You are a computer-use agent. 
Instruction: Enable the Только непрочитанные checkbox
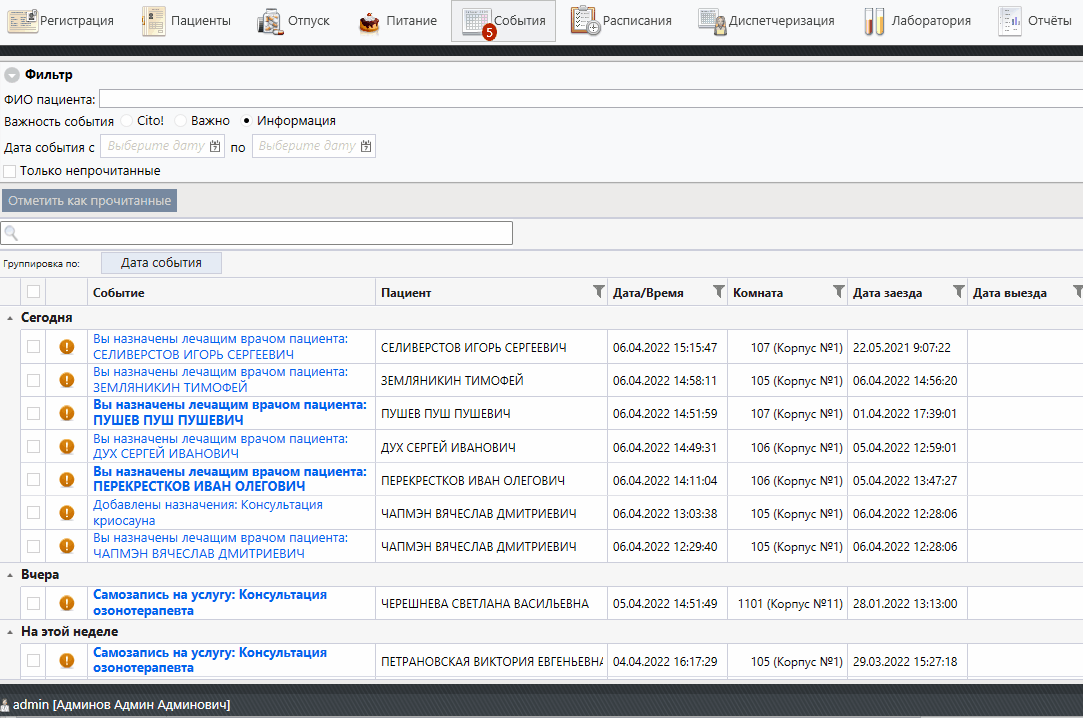[10, 171]
